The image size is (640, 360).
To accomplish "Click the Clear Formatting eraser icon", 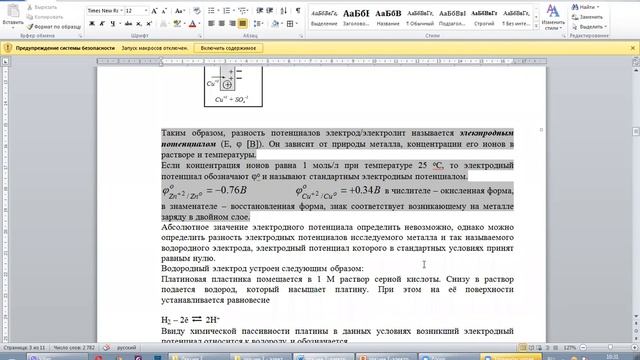I will (x=197, y=11).
